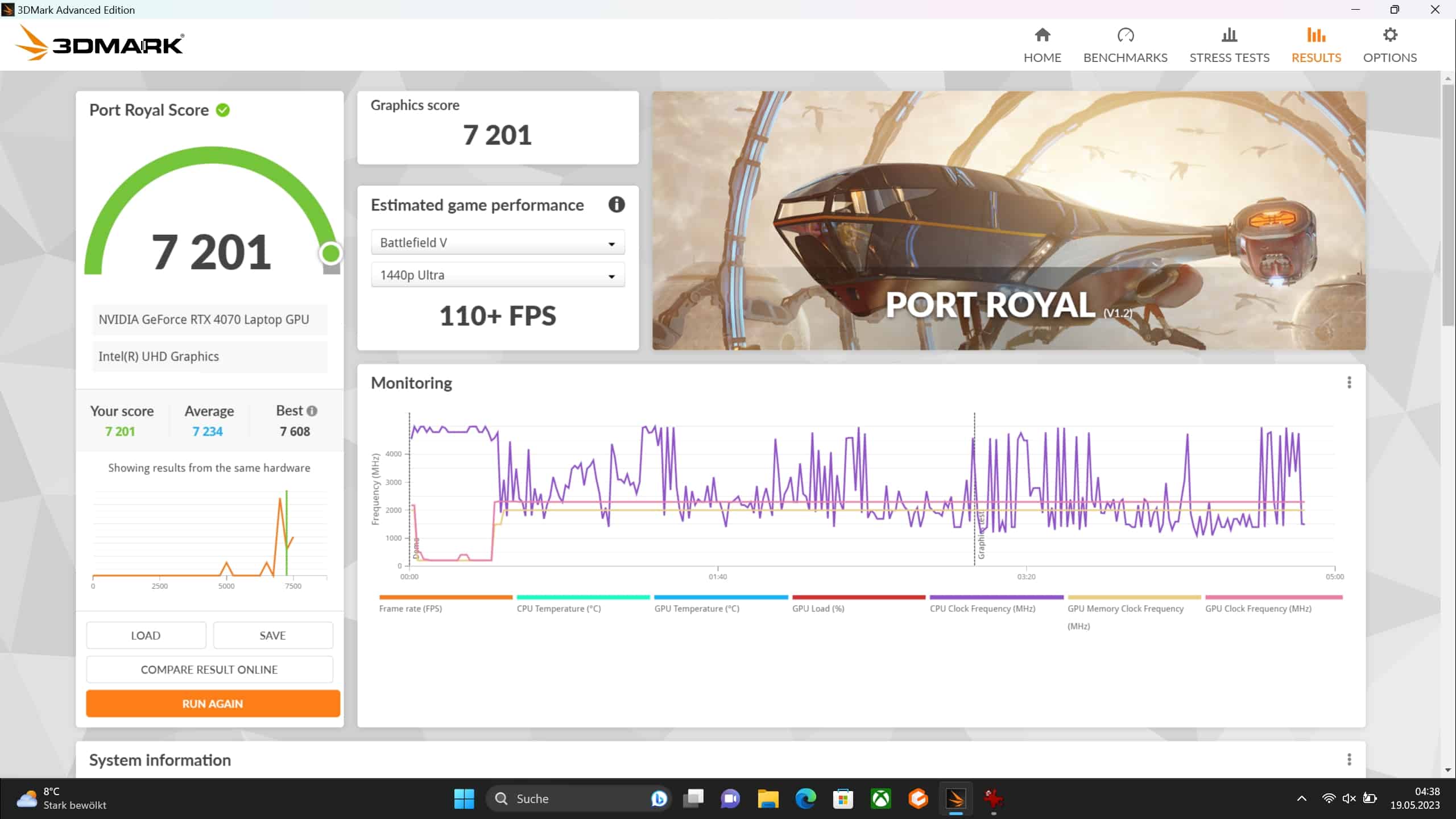The width and height of the screenshot is (1456, 819).
Task: Open Options gear settings
Action: (1389, 36)
